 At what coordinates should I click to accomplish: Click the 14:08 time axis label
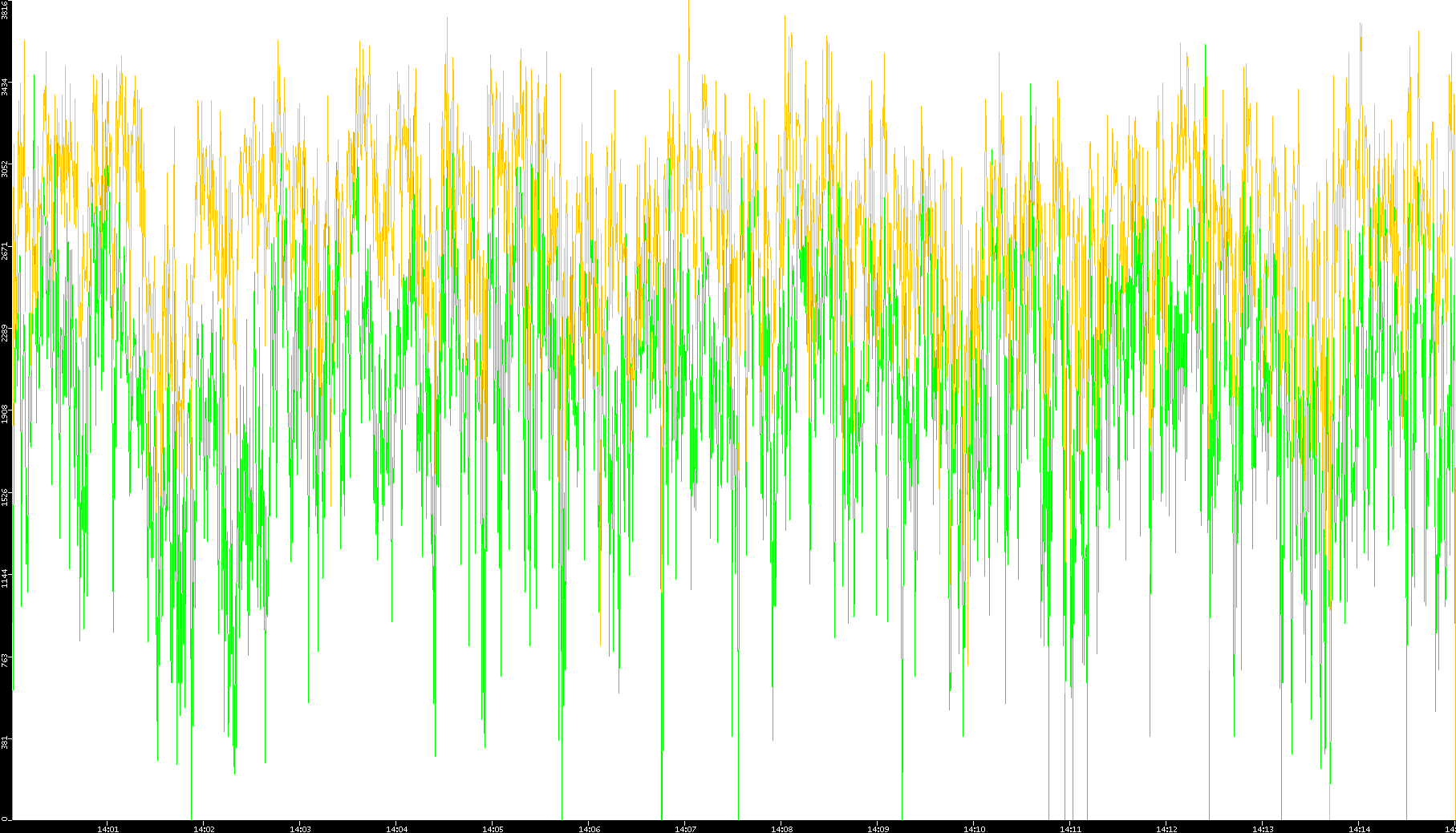tap(781, 829)
